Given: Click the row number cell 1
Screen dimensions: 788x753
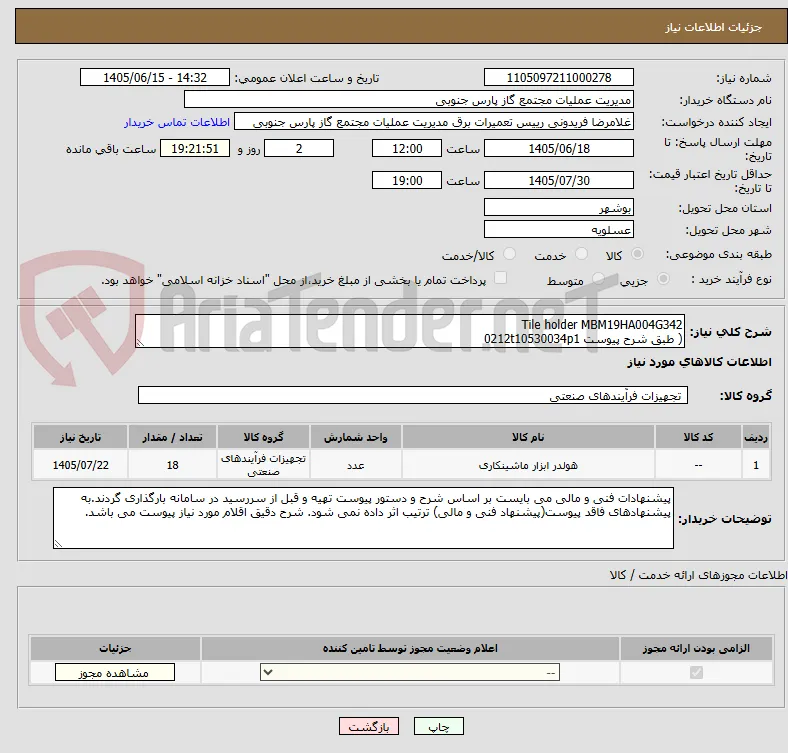Looking at the screenshot, I should [756, 465].
